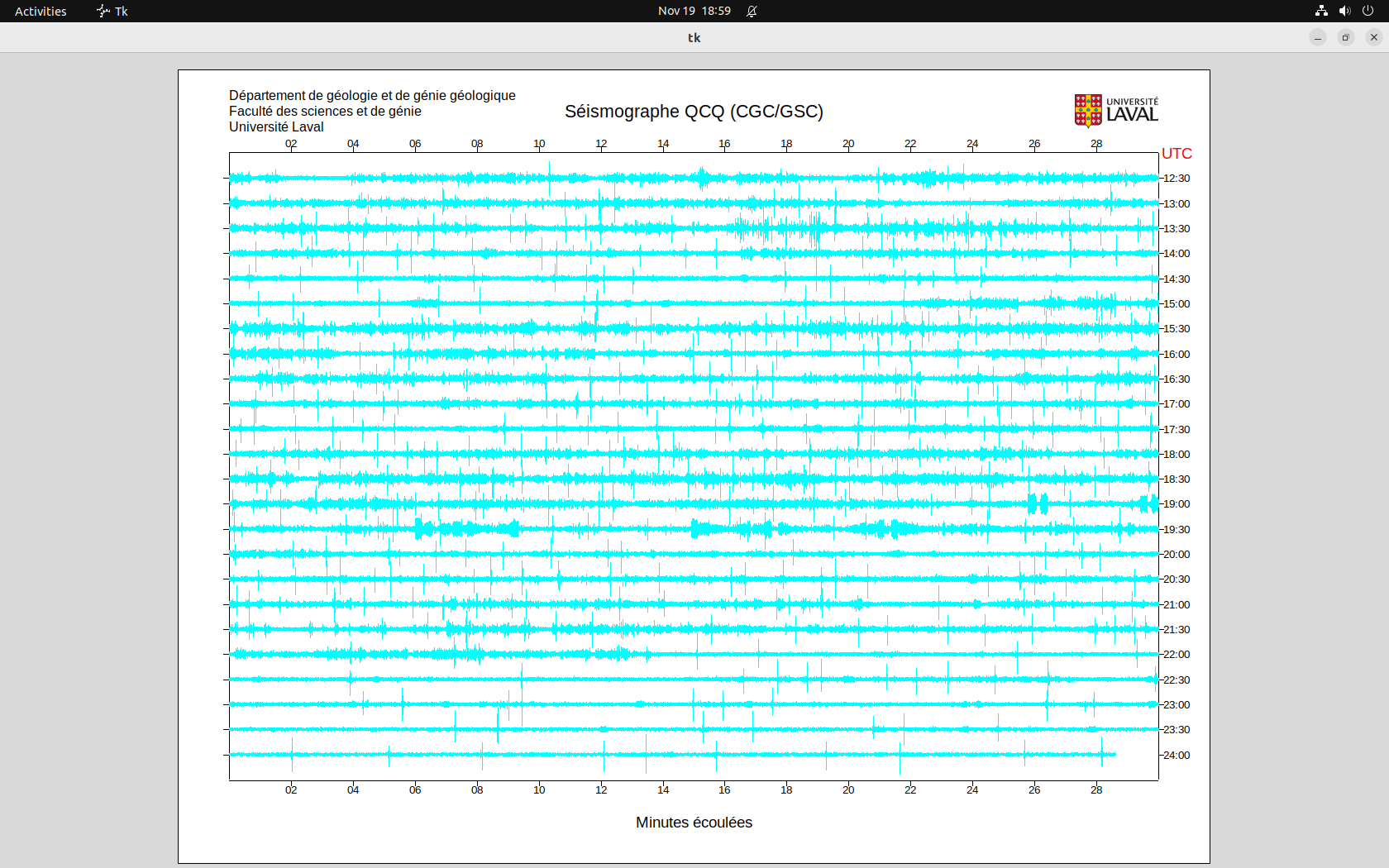Open the power menu icon

coord(1368,11)
